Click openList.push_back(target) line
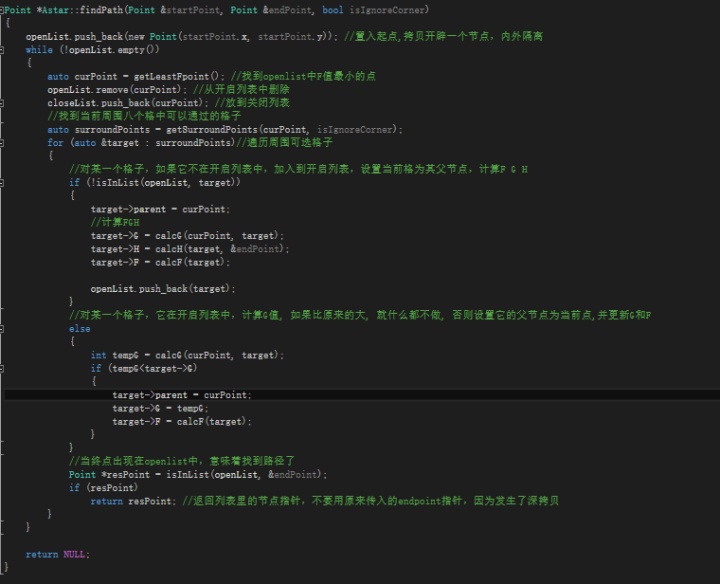Viewport: 720px width, 584px height. [163, 289]
